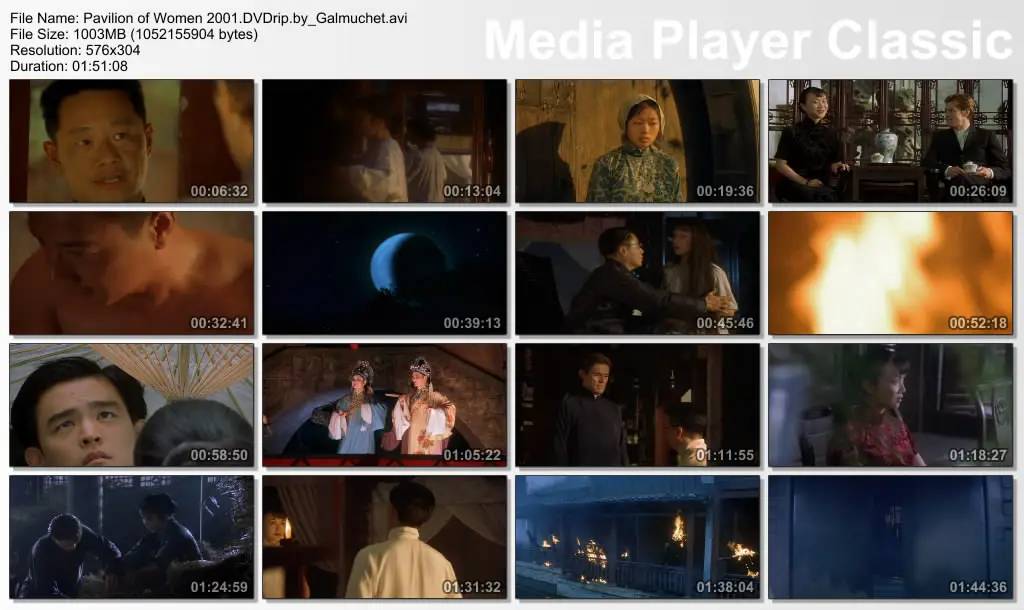Screen dimensions: 1024x610
Task: Select the thumbnail timestamped 00:32:41
Action: [x=132, y=273]
